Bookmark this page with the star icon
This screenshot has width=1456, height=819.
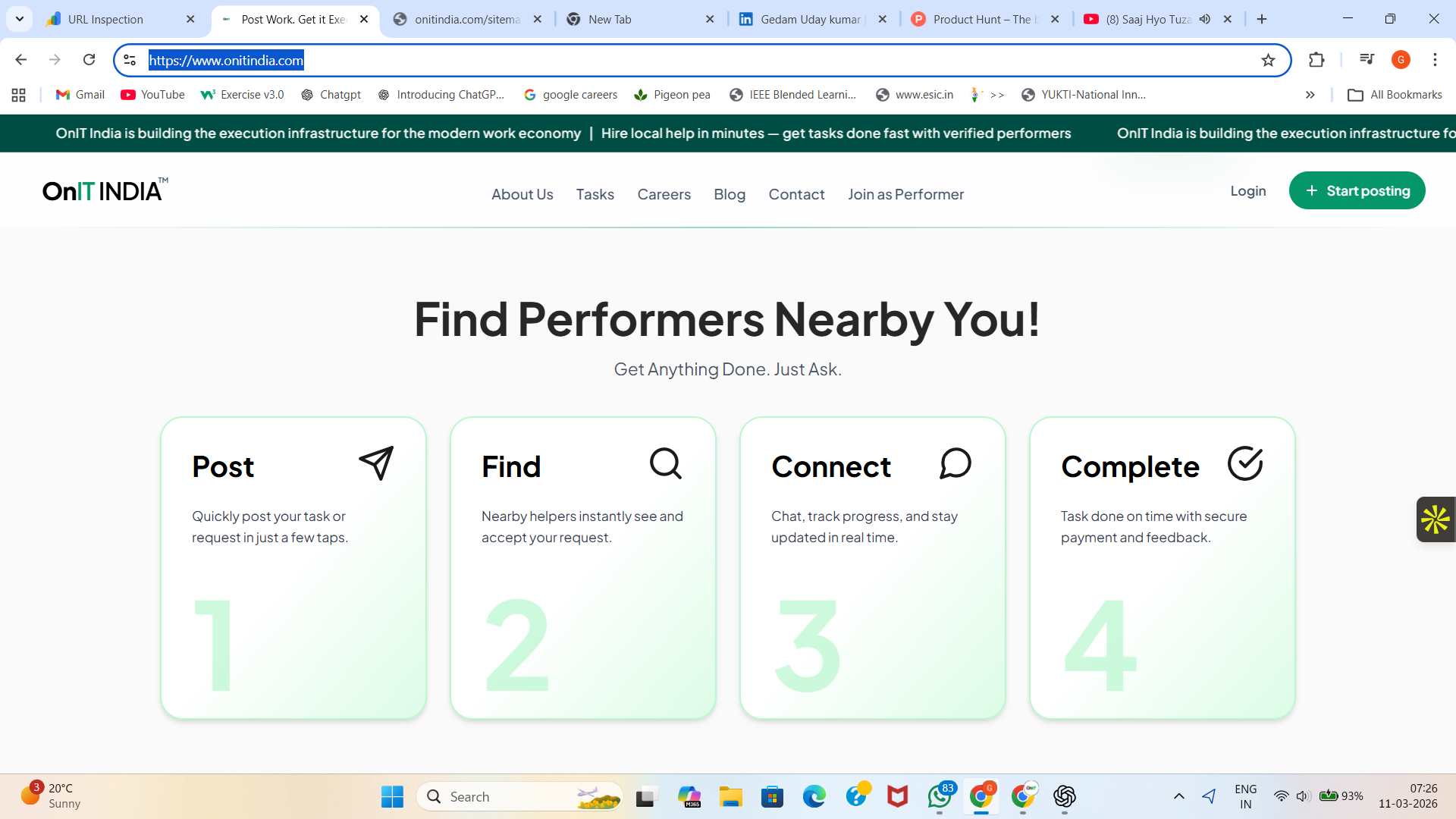point(1268,60)
